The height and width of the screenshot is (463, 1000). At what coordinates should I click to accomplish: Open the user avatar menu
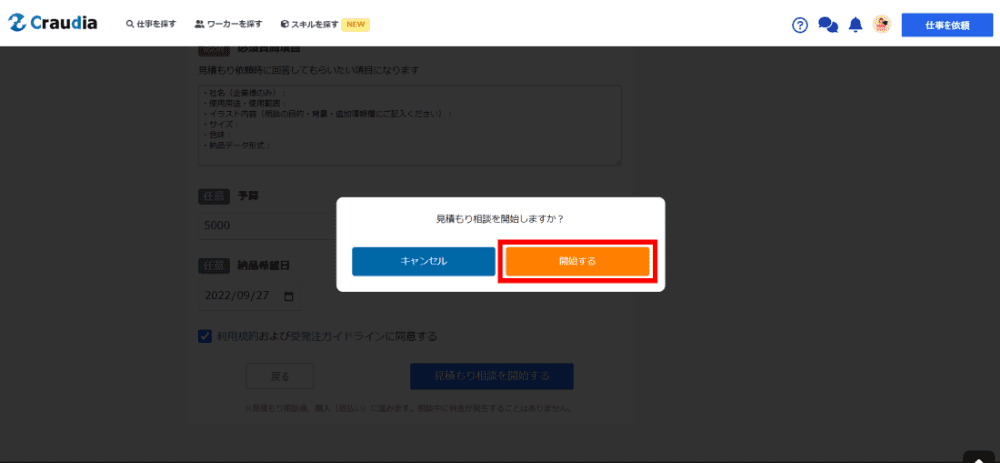pyautogui.click(x=881, y=24)
